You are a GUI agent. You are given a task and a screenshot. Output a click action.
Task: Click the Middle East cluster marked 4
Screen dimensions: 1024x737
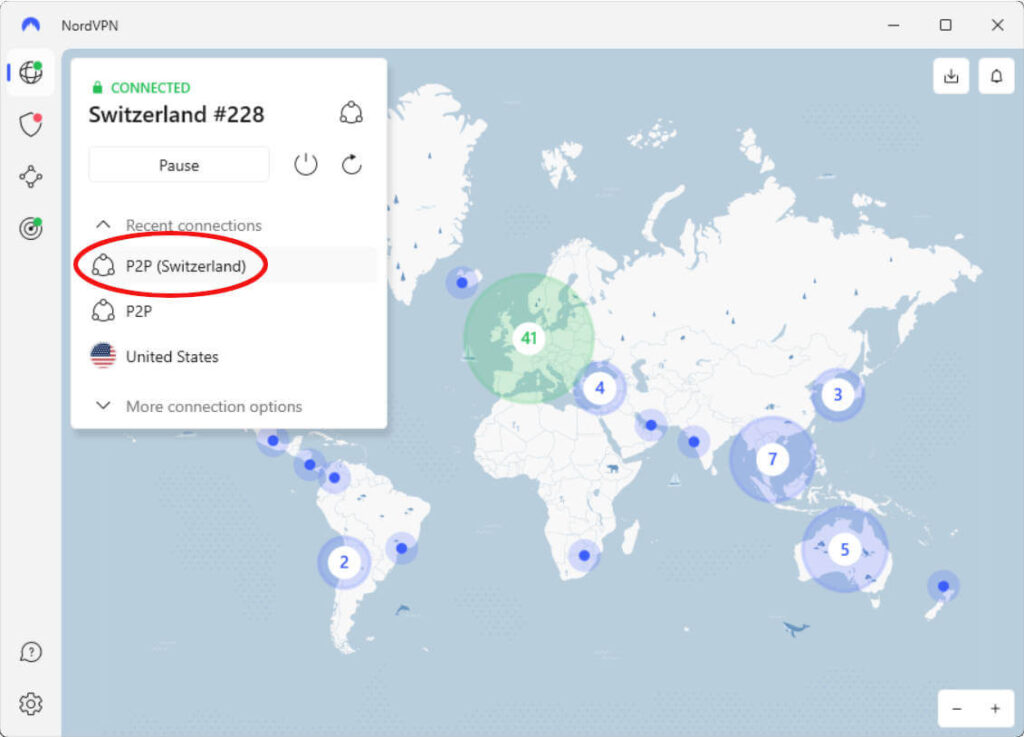(x=600, y=388)
